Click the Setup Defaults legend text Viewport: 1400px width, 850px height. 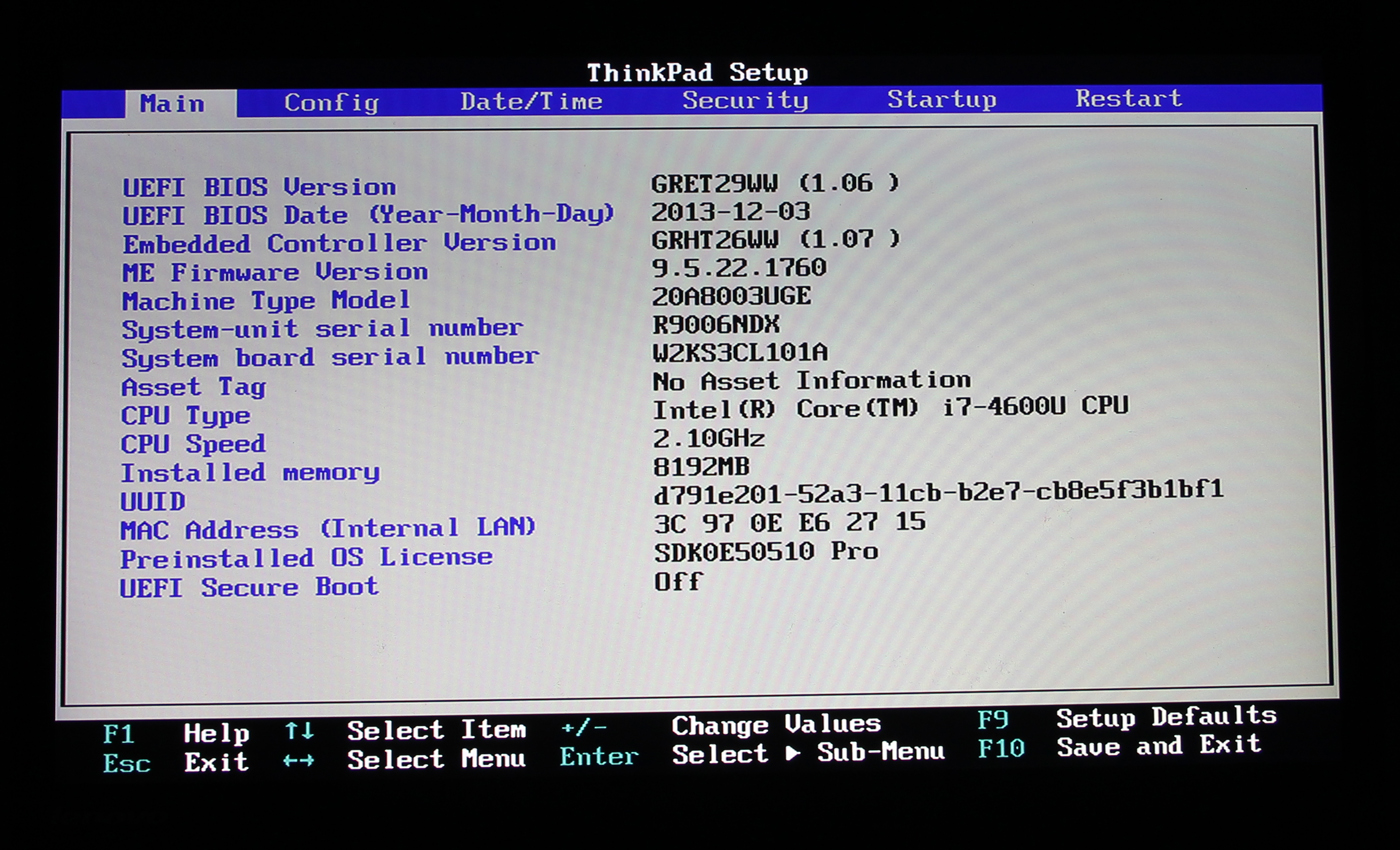click(x=1167, y=717)
